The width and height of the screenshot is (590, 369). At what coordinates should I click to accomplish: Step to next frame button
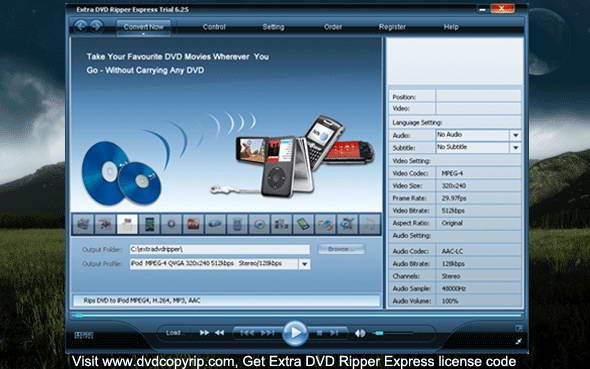(334, 333)
